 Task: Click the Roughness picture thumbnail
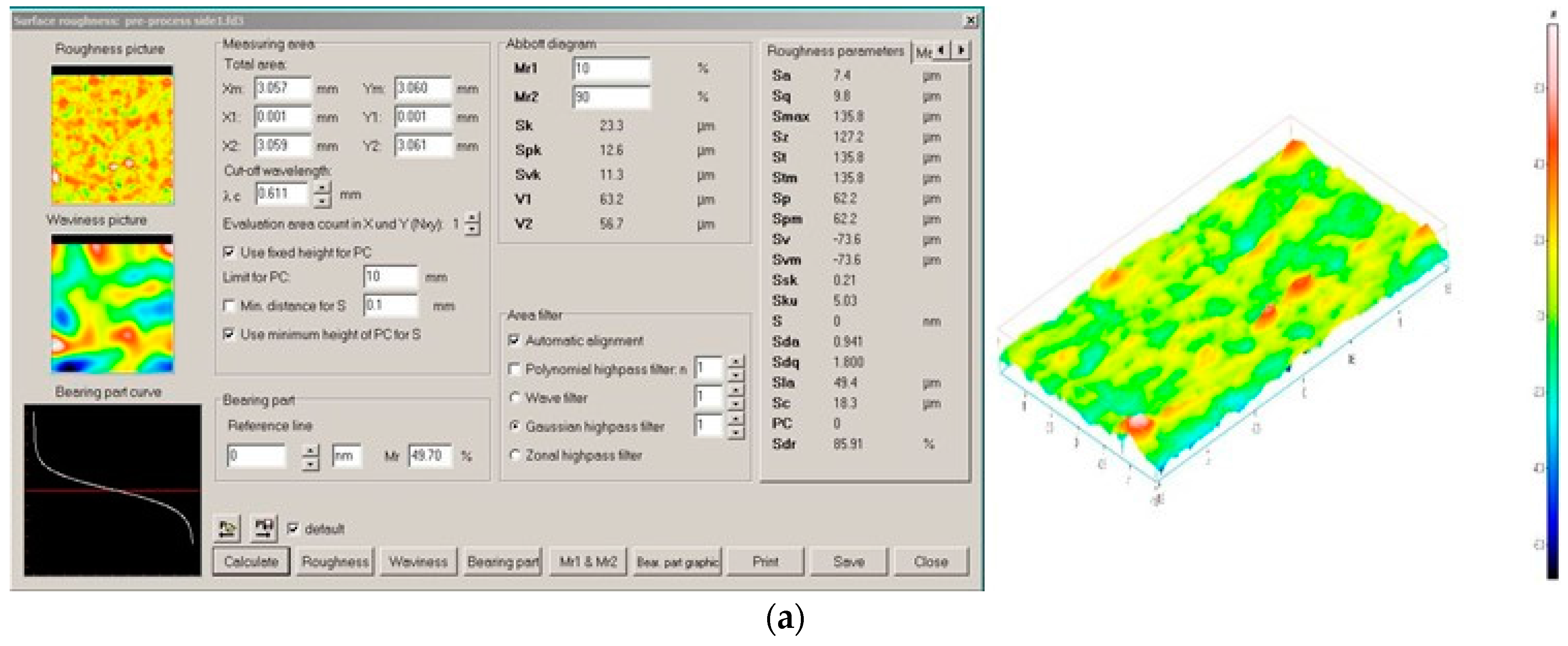point(112,135)
